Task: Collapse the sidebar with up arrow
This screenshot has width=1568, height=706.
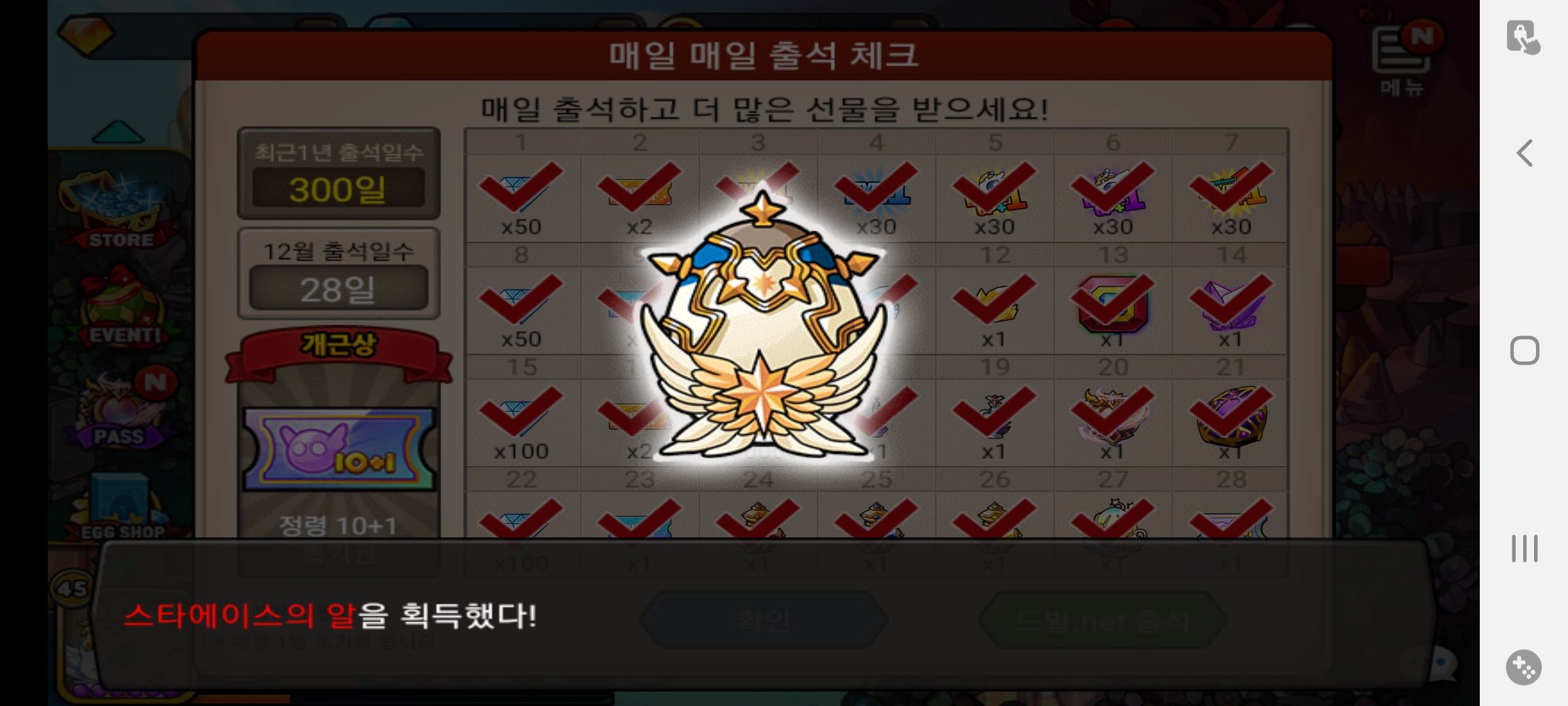Action: [118, 131]
